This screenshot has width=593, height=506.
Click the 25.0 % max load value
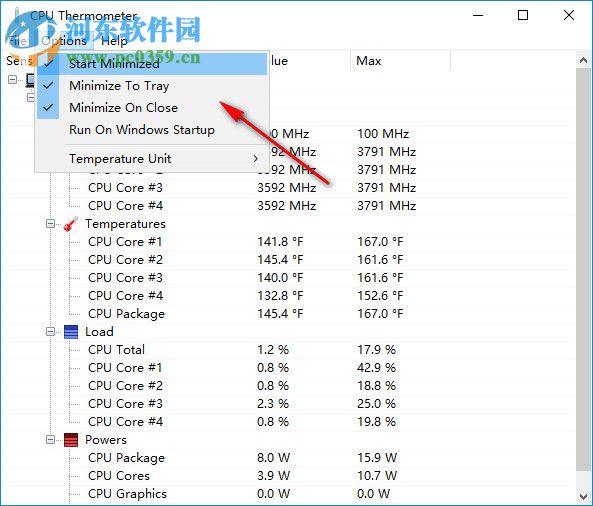tap(376, 404)
